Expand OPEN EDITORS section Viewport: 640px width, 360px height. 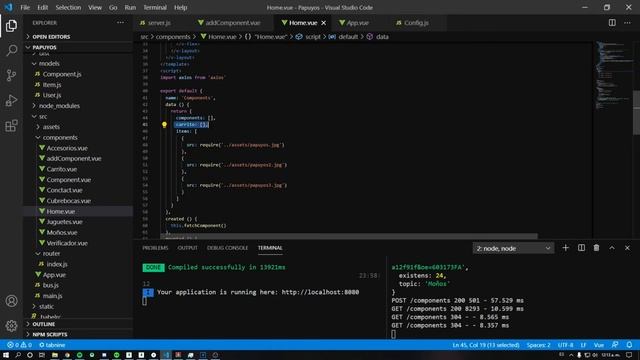coord(51,37)
